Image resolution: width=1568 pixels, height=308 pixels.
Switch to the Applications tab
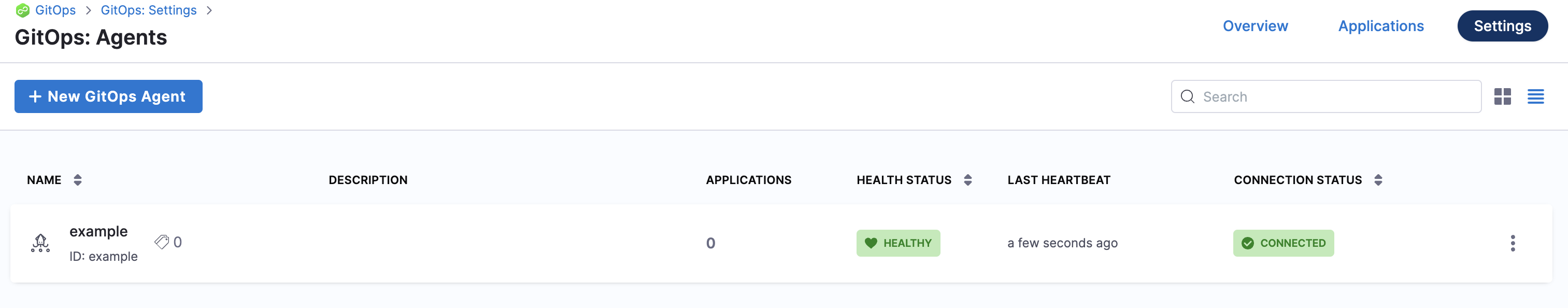(x=1380, y=25)
